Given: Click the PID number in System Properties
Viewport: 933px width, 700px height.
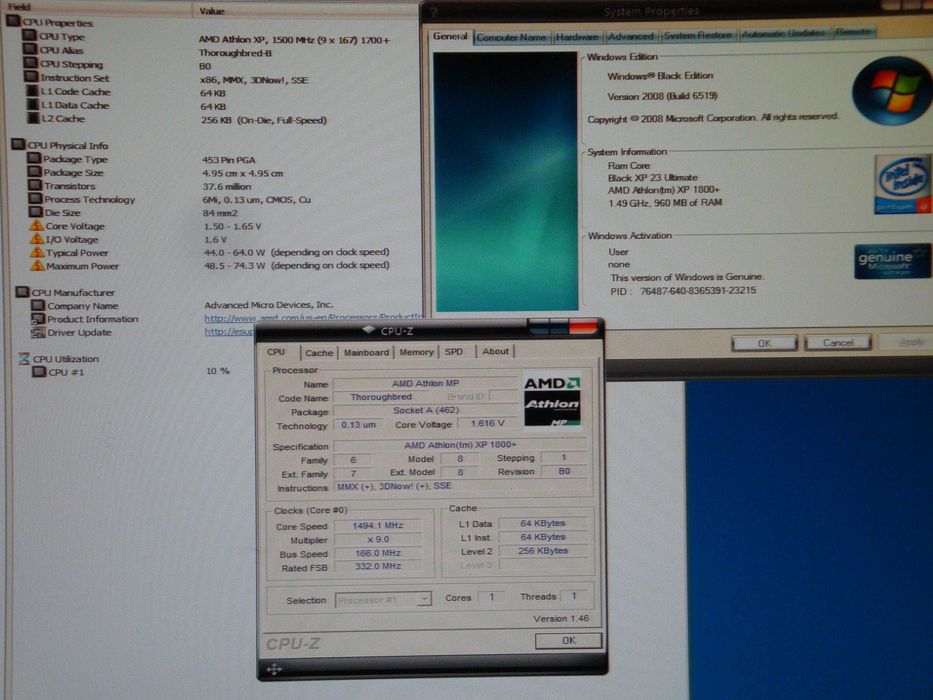Looking at the screenshot, I should click(697, 290).
